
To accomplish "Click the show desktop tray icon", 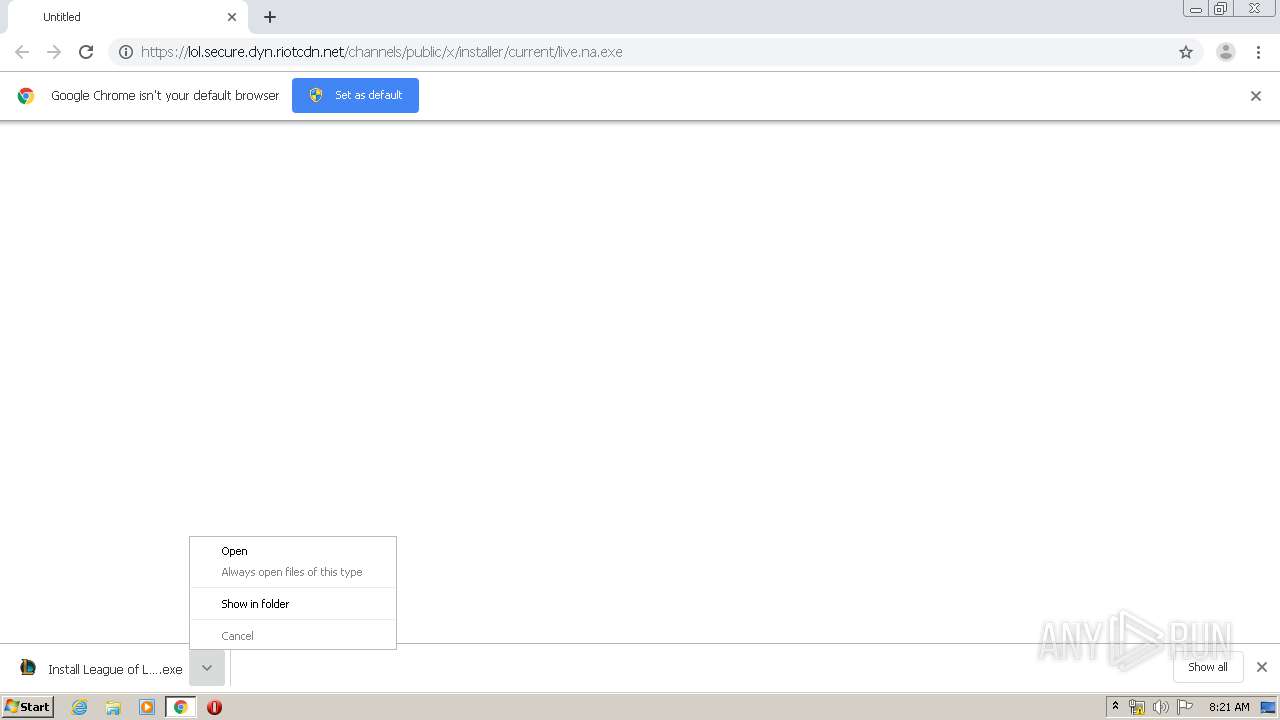I will tap(1268, 707).
